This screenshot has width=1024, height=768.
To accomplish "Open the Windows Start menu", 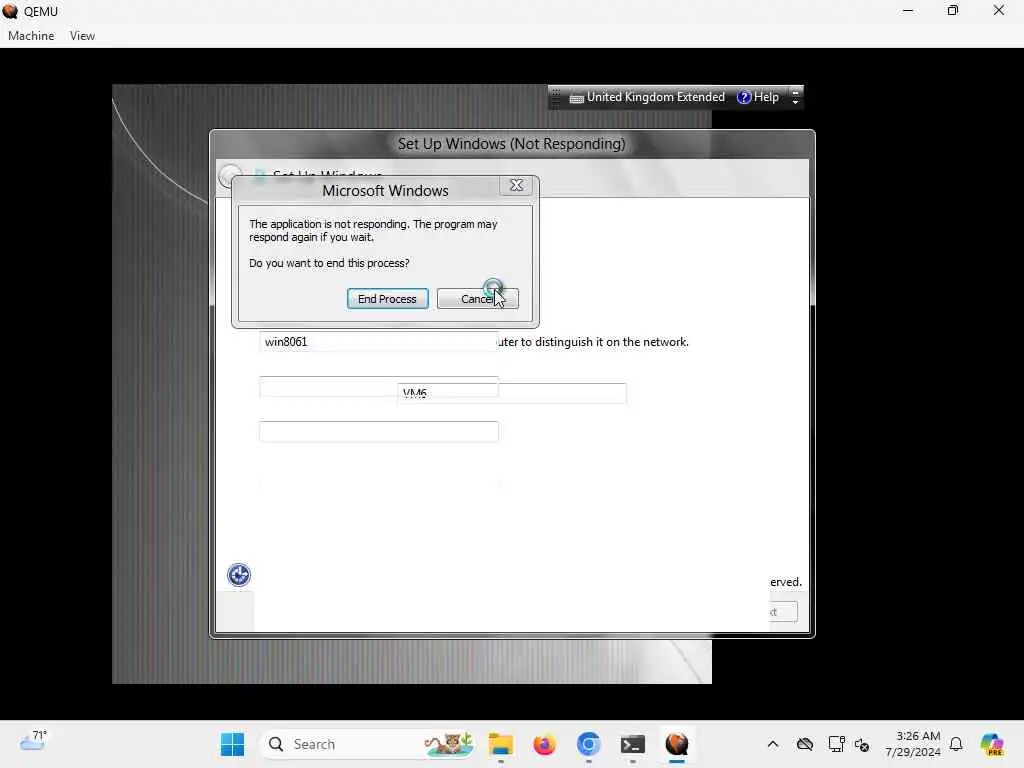I will (x=232, y=744).
